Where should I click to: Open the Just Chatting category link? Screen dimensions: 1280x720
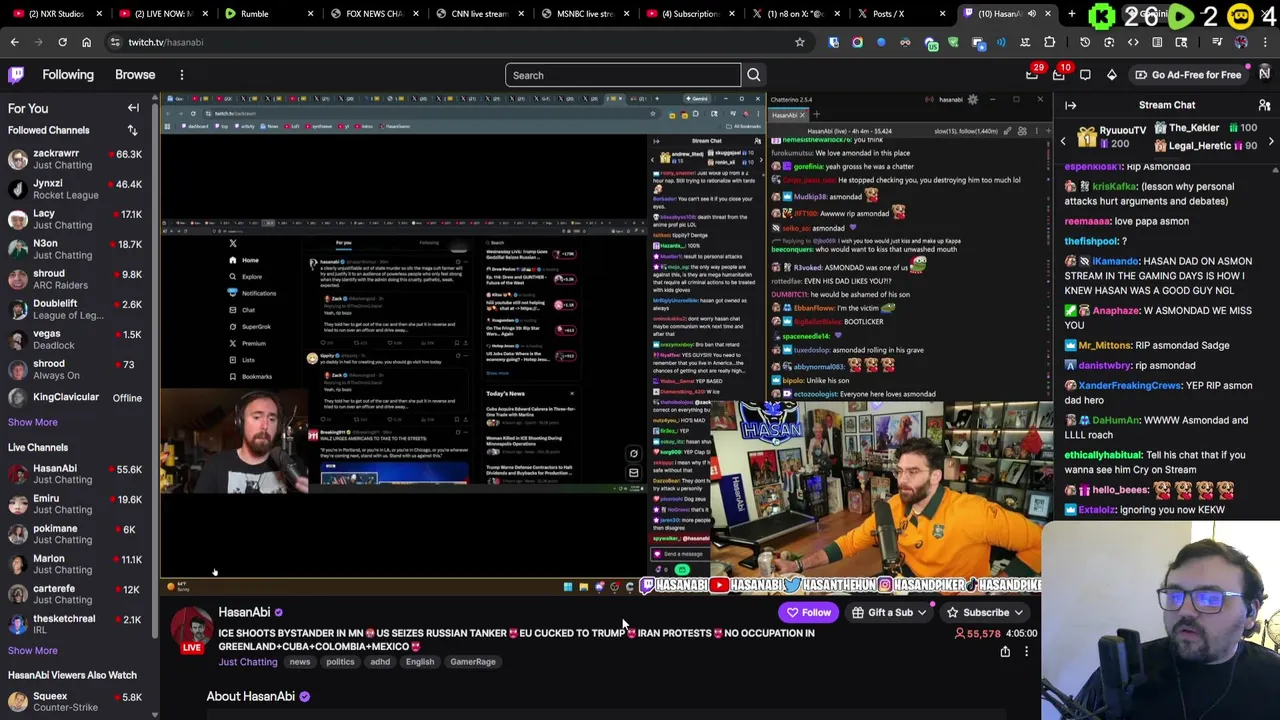[248, 662]
